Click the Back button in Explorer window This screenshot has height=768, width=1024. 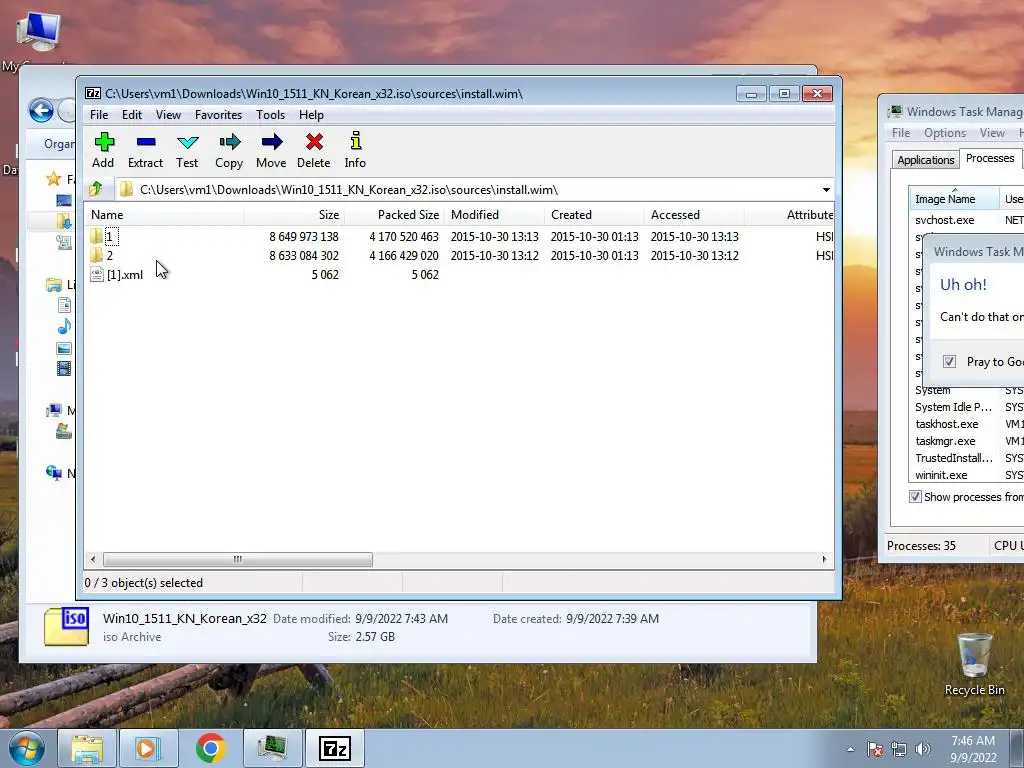pyautogui.click(x=41, y=110)
